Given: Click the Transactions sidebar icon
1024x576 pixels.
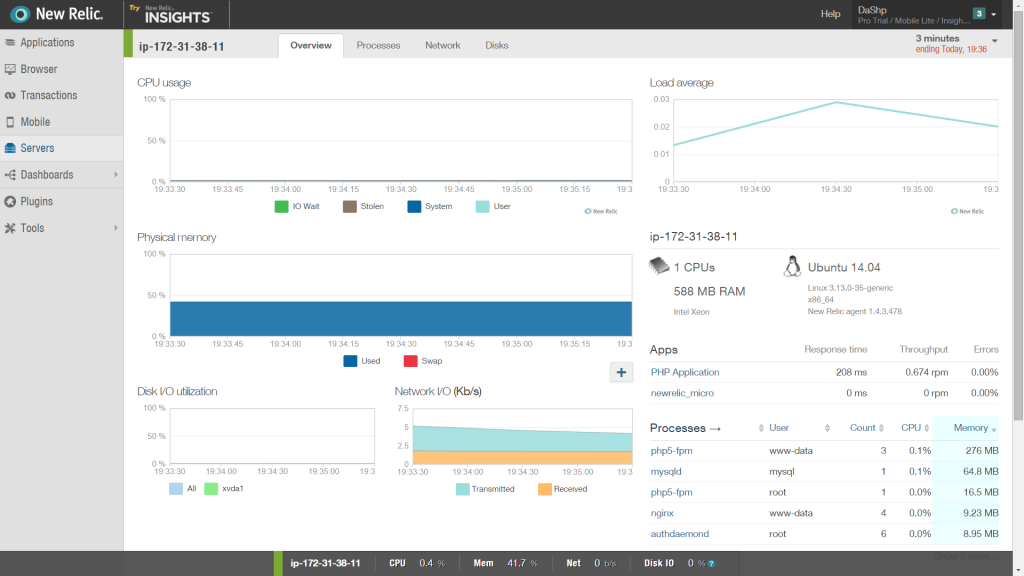Looking at the screenshot, I should pyautogui.click(x=10, y=95).
